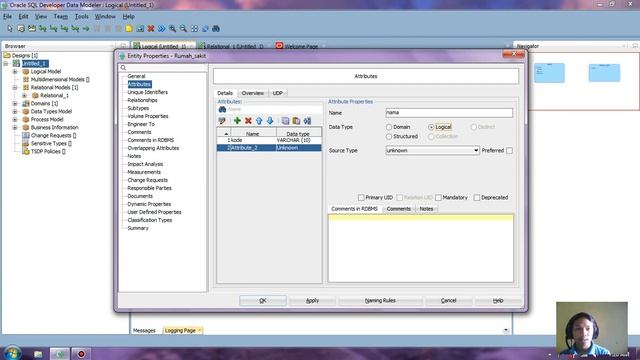
Task: Open file explorer from taskbar
Action: pyautogui.click(x=38, y=354)
